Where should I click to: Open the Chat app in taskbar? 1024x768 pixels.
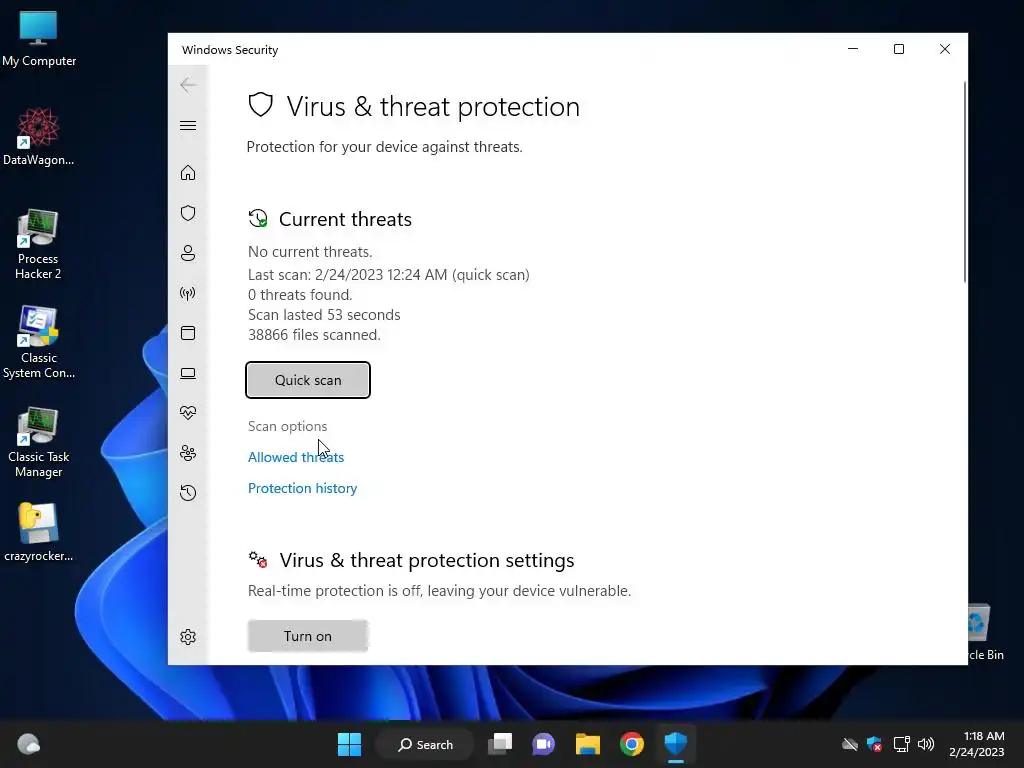click(543, 744)
